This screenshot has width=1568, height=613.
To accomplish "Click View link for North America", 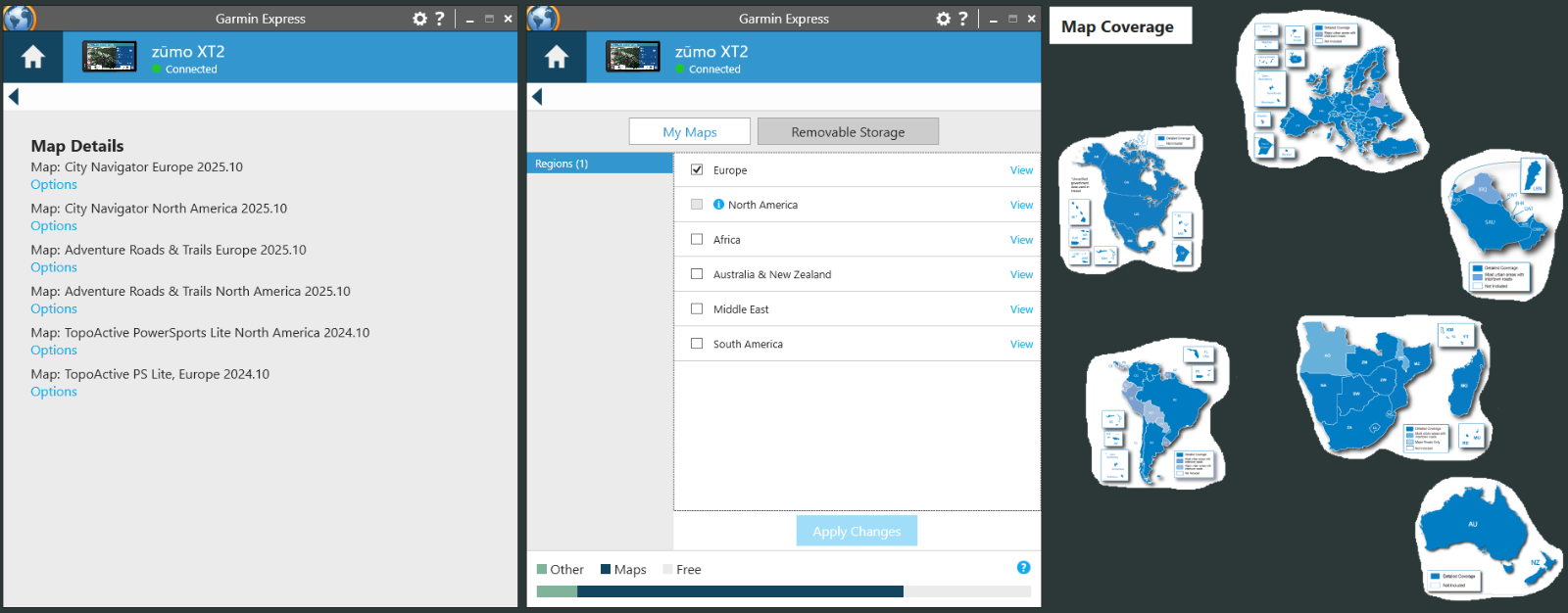I will (1021, 205).
